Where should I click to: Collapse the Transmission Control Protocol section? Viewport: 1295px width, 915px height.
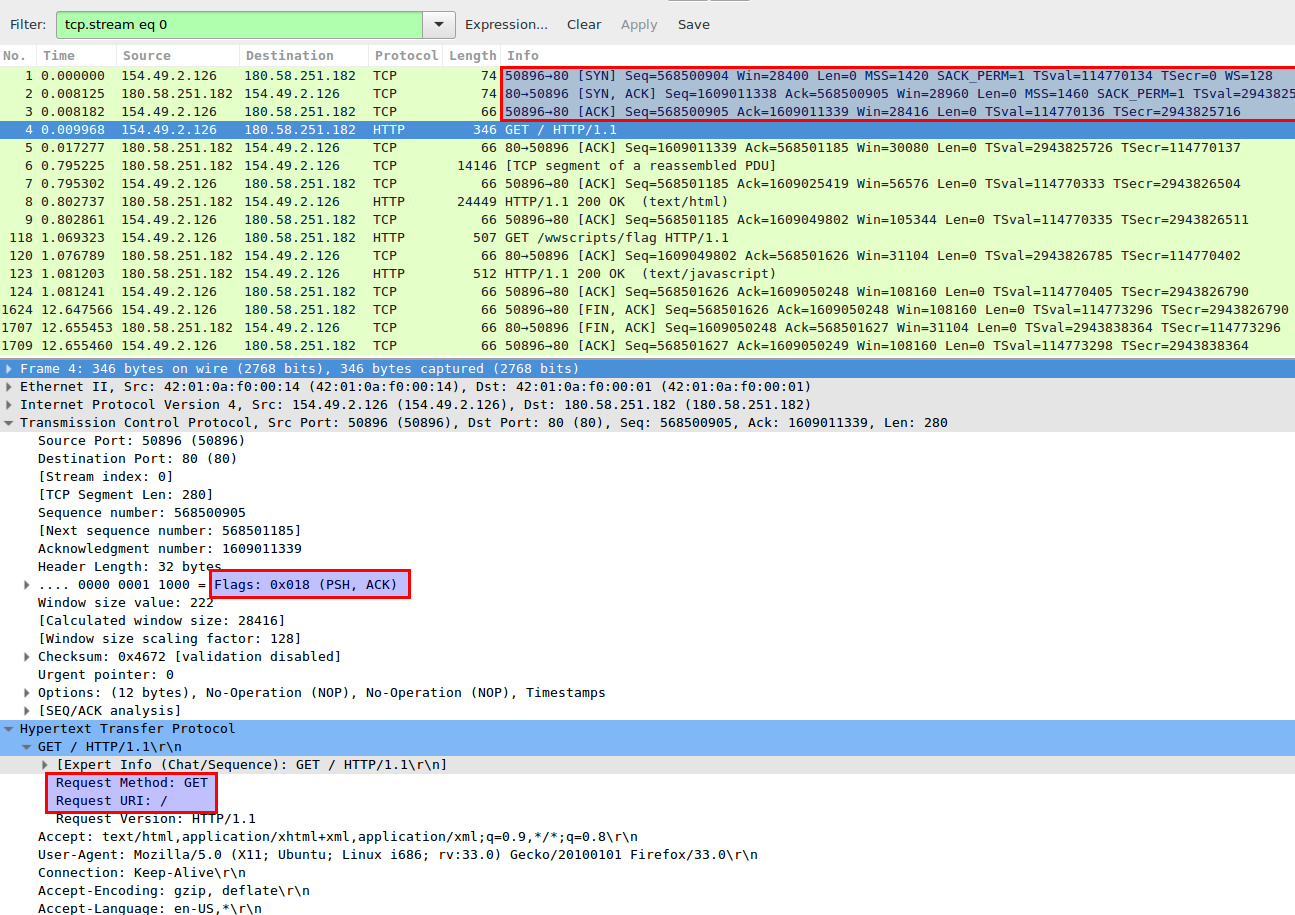coord(9,423)
